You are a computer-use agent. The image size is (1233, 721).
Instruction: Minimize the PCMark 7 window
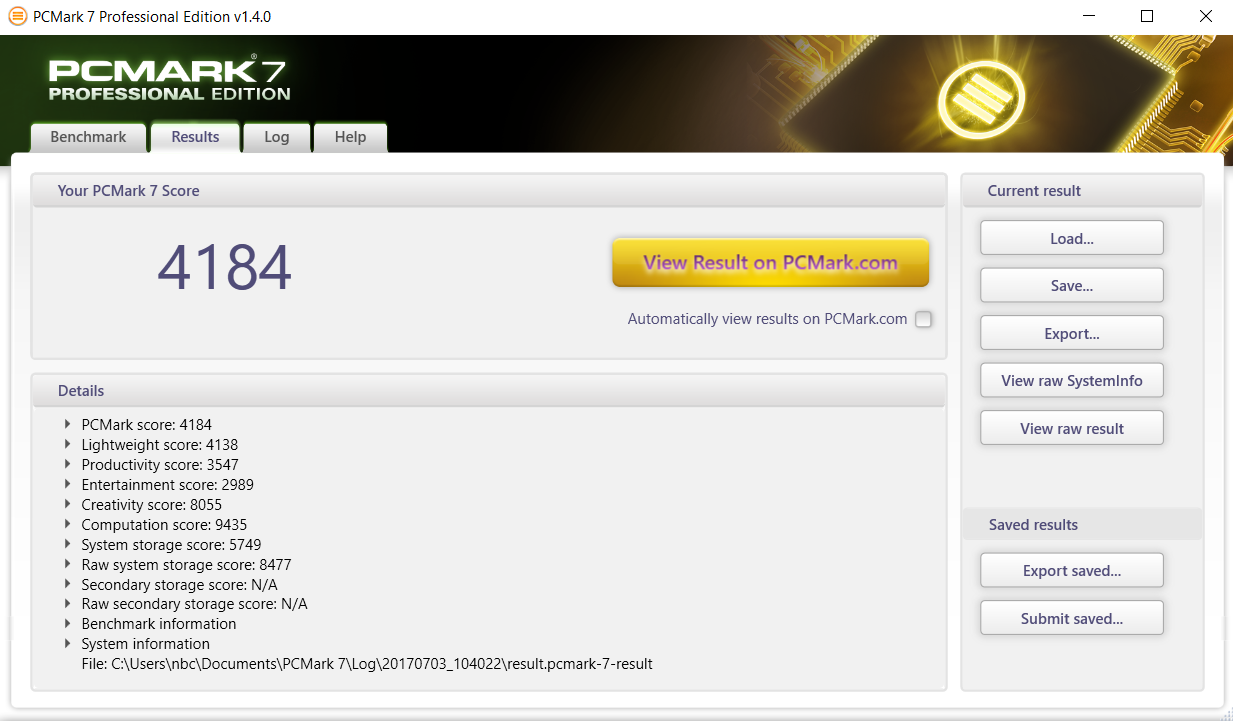click(1090, 17)
